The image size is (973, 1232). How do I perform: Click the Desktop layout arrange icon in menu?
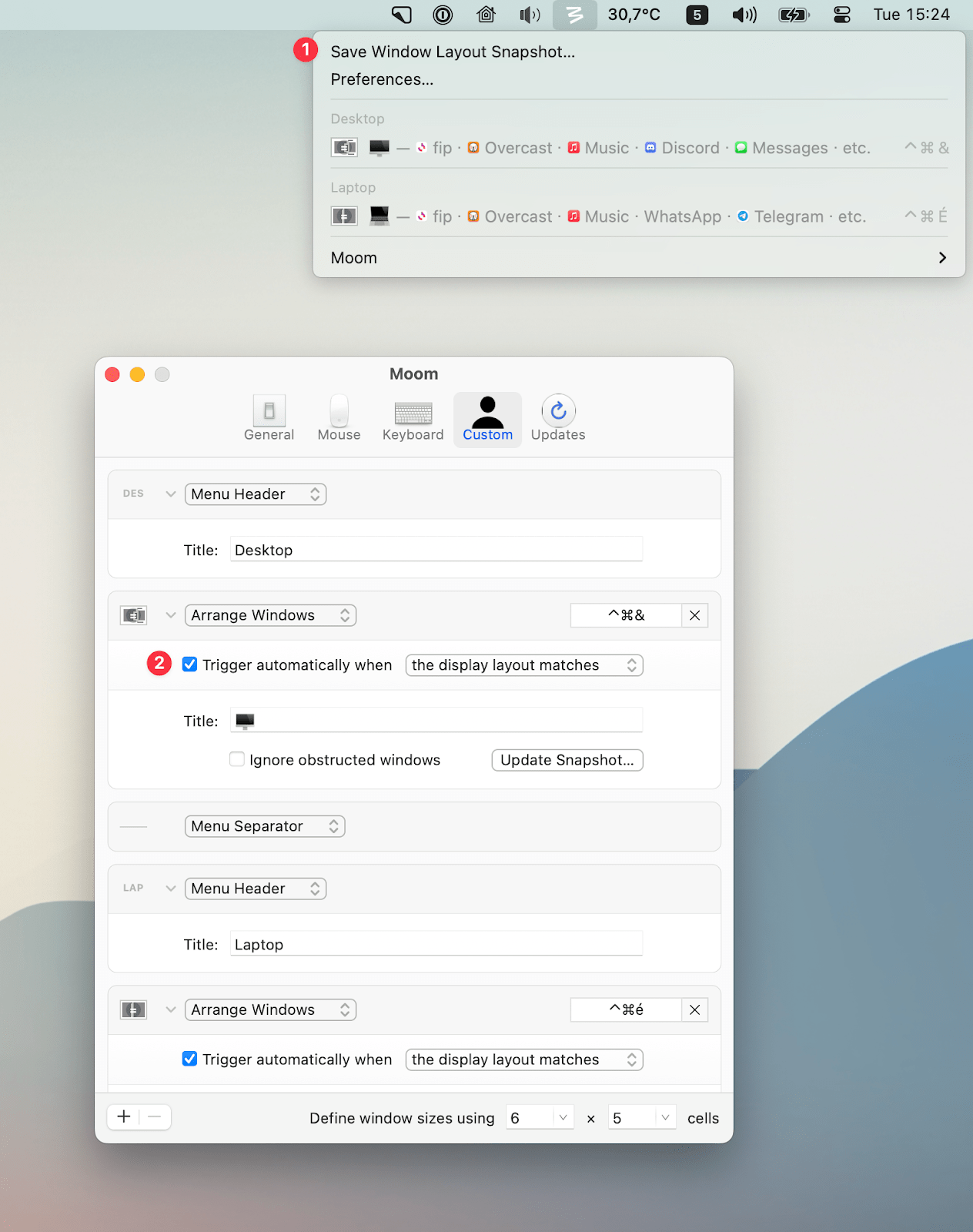click(x=344, y=147)
